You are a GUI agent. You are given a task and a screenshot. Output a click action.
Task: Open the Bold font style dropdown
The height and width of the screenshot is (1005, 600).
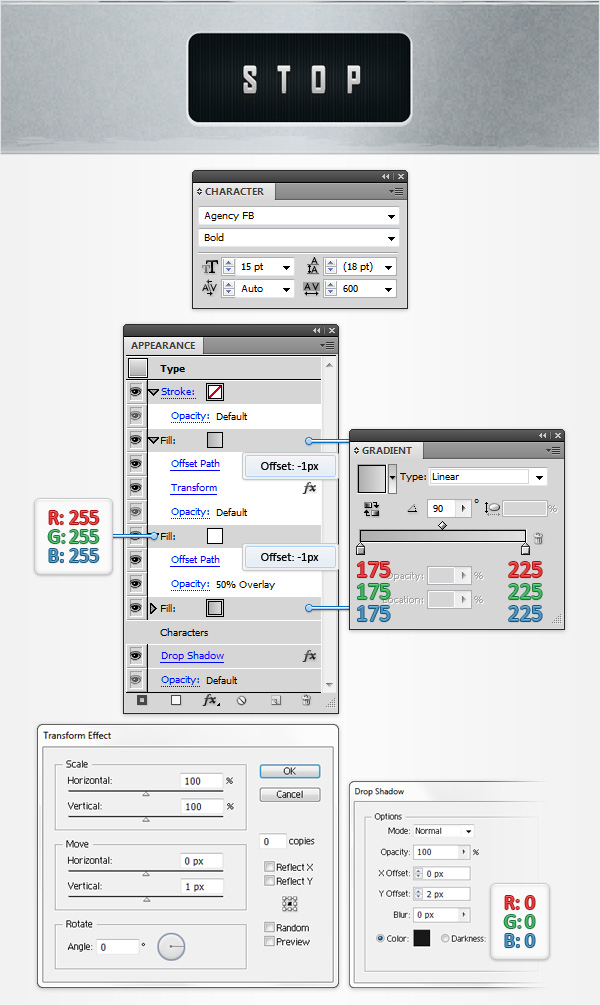click(x=391, y=238)
